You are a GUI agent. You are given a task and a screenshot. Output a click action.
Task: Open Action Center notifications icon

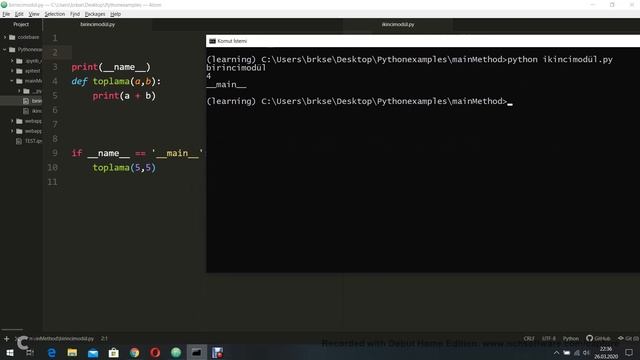point(629,353)
